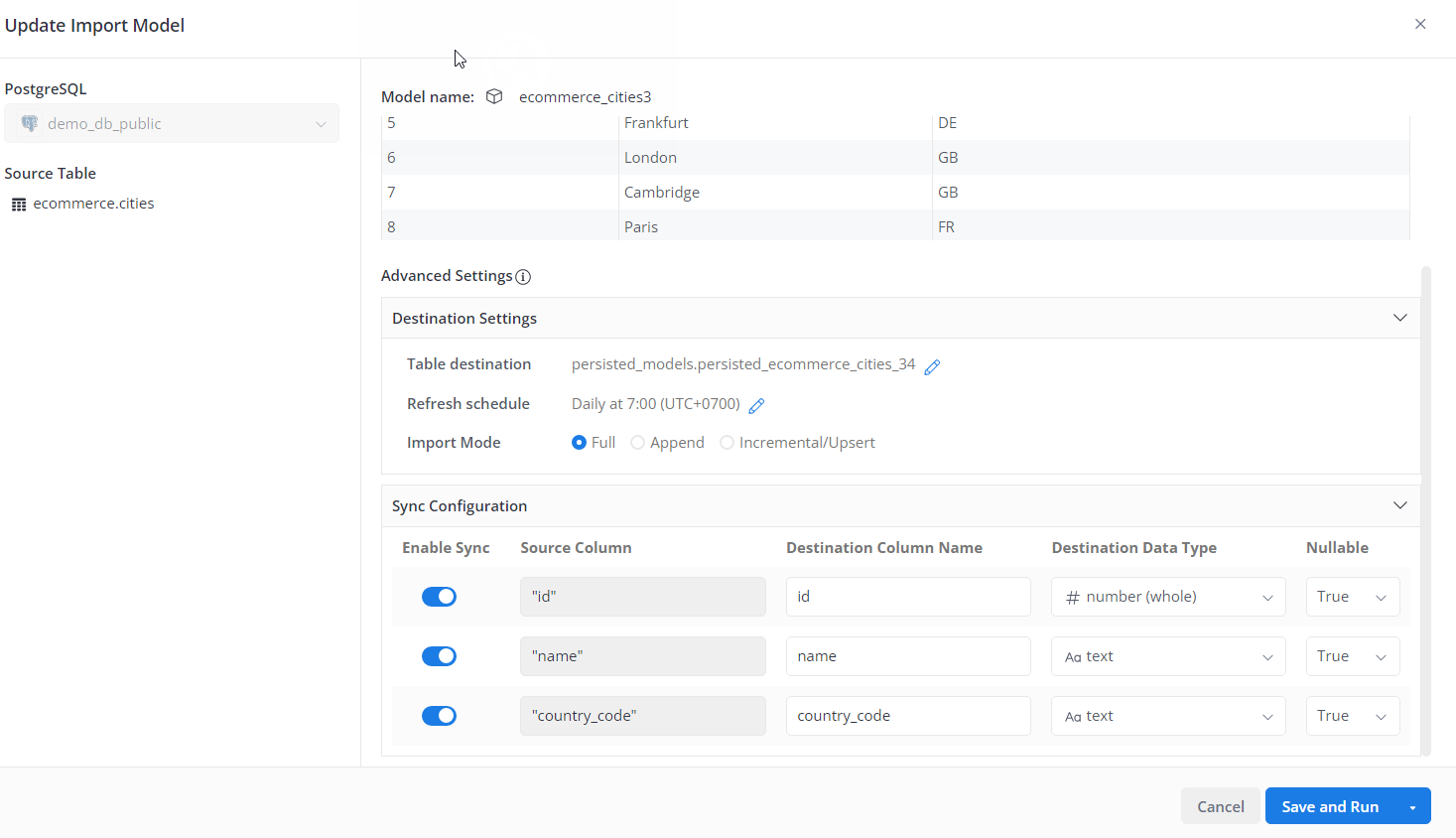Click the FR country code cell

tap(1171, 227)
